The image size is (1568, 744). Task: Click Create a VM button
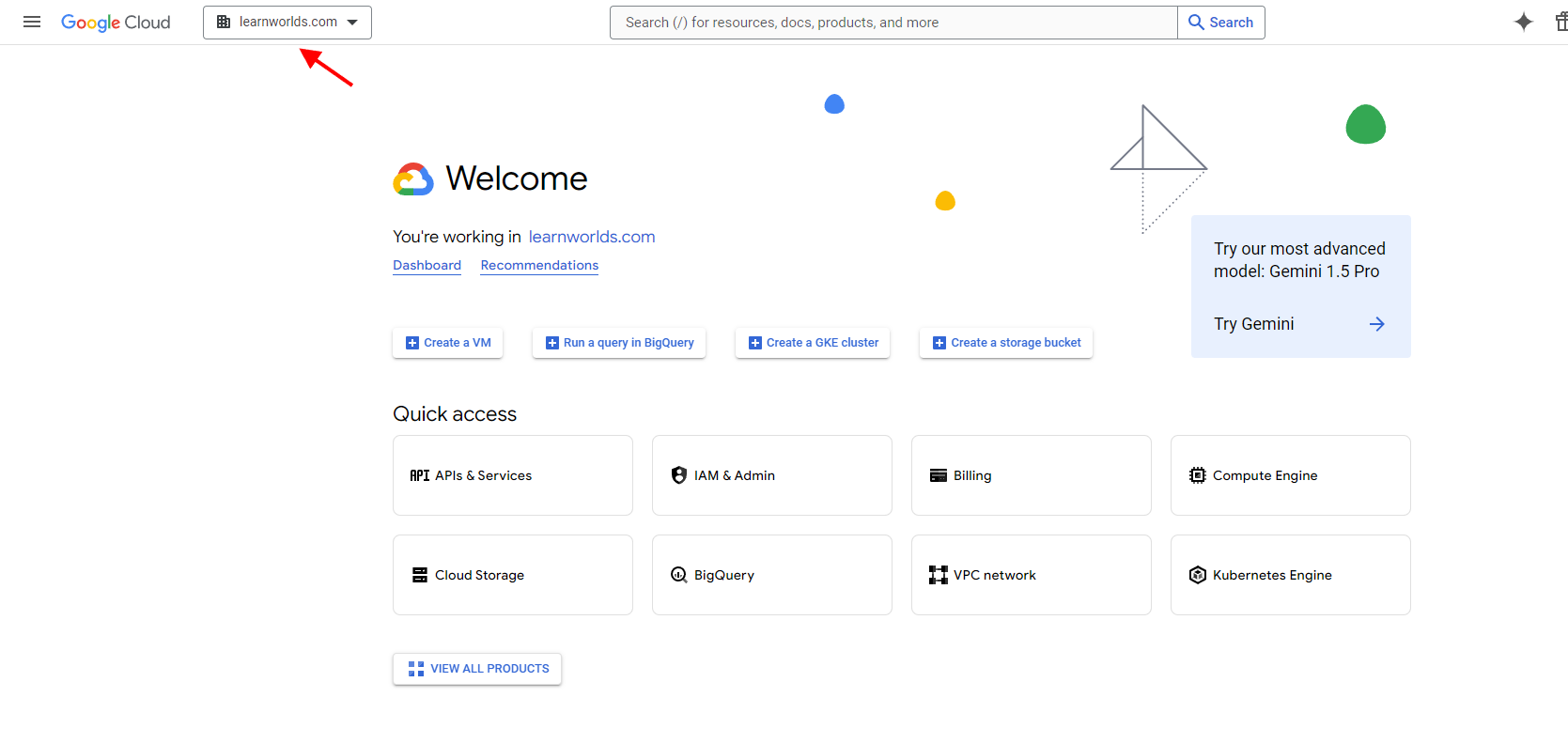point(448,343)
